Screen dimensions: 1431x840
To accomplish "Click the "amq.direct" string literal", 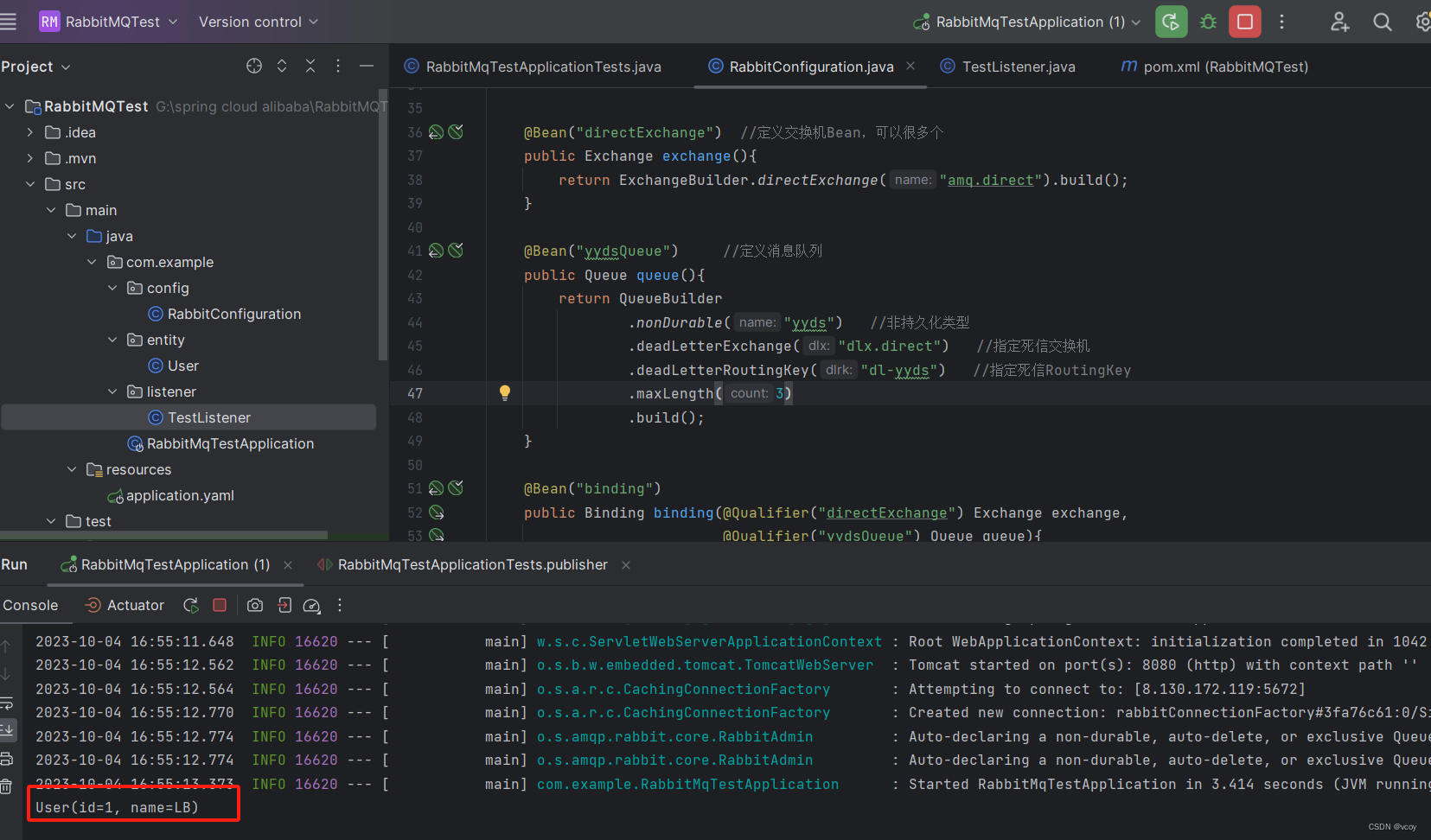I will (990, 180).
